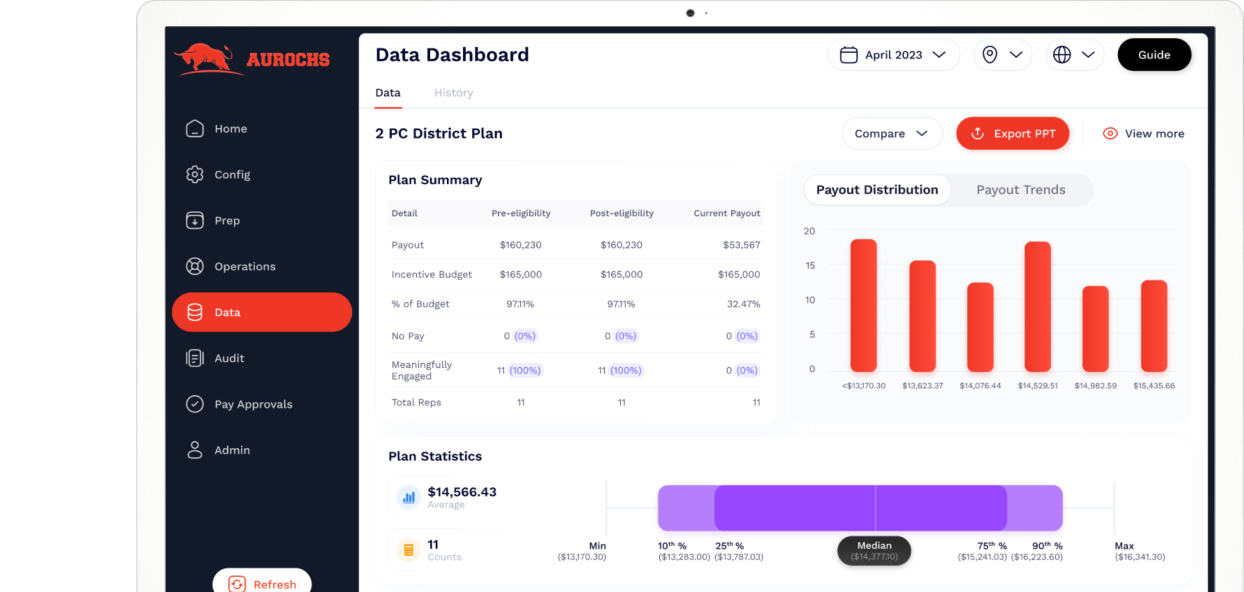Open Operations lifebuoy icon
This screenshot has width=1244, height=592.
[195, 267]
